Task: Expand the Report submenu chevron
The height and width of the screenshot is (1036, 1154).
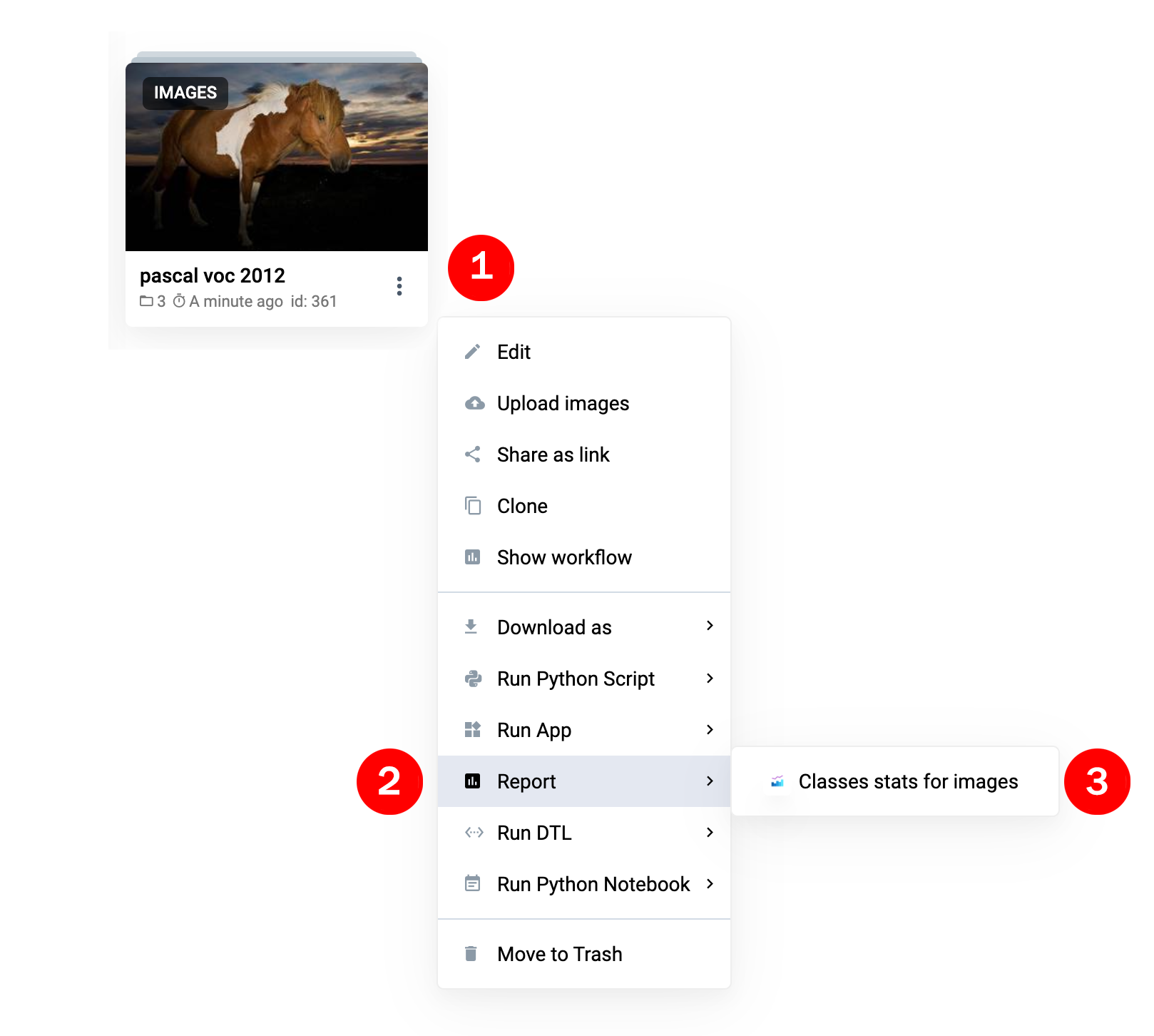Action: 710,781
